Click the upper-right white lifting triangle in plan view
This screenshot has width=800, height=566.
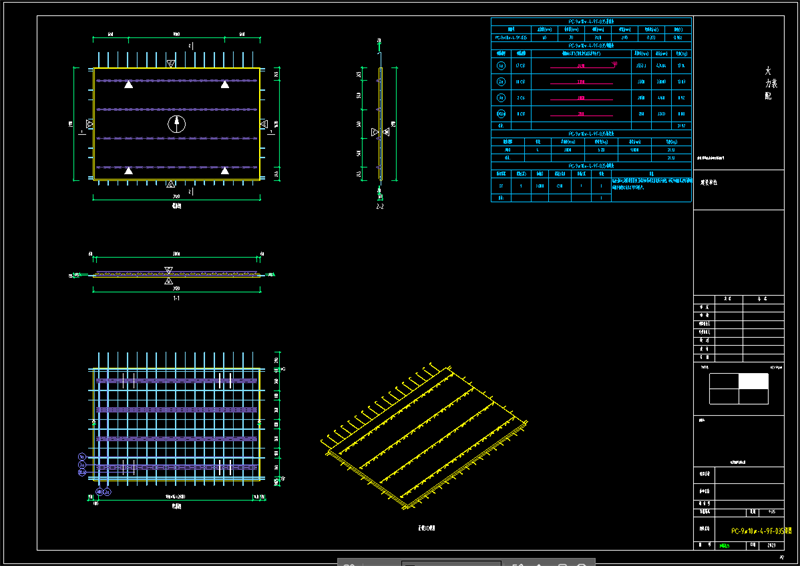(225, 85)
